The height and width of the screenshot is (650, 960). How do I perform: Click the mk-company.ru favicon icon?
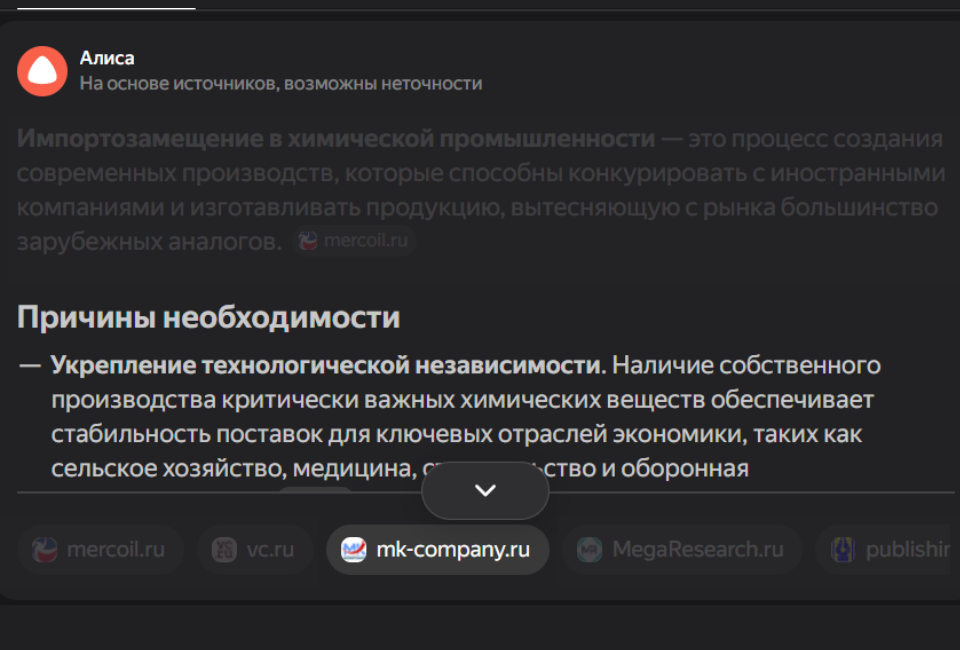[354, 550]
